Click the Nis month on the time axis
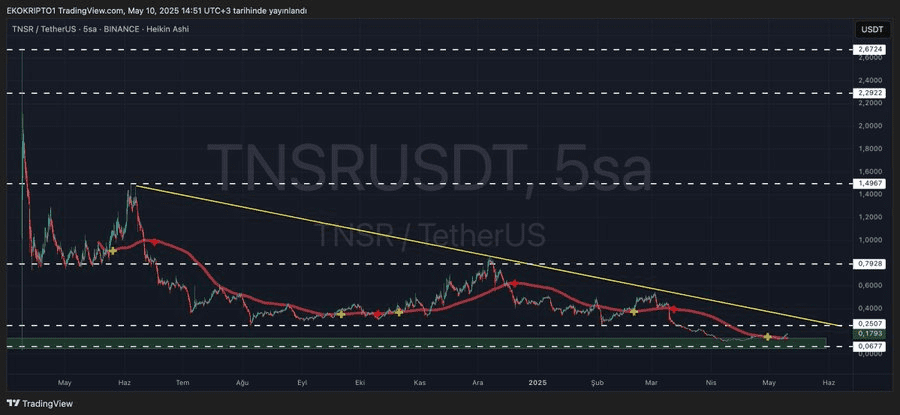900x415 pixels. coord(711,382)
